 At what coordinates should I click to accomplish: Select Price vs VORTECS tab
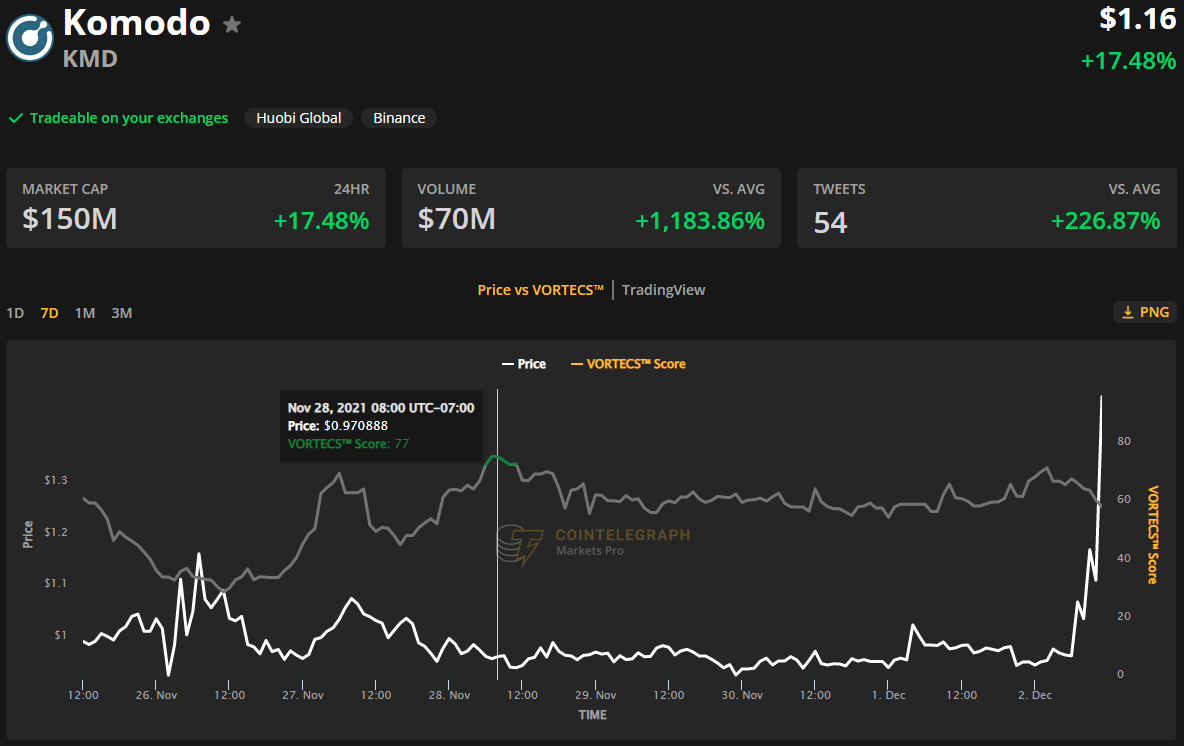pyautogui.click(x=540, y=290)
